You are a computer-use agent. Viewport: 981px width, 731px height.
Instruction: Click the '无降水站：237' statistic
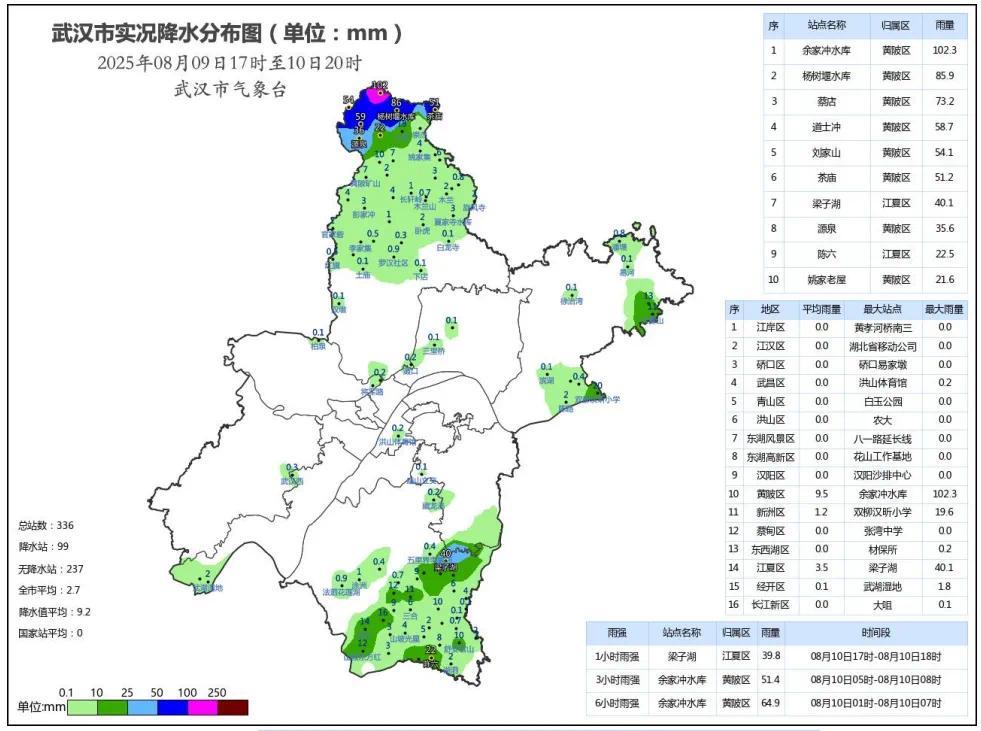coord(51,569)
